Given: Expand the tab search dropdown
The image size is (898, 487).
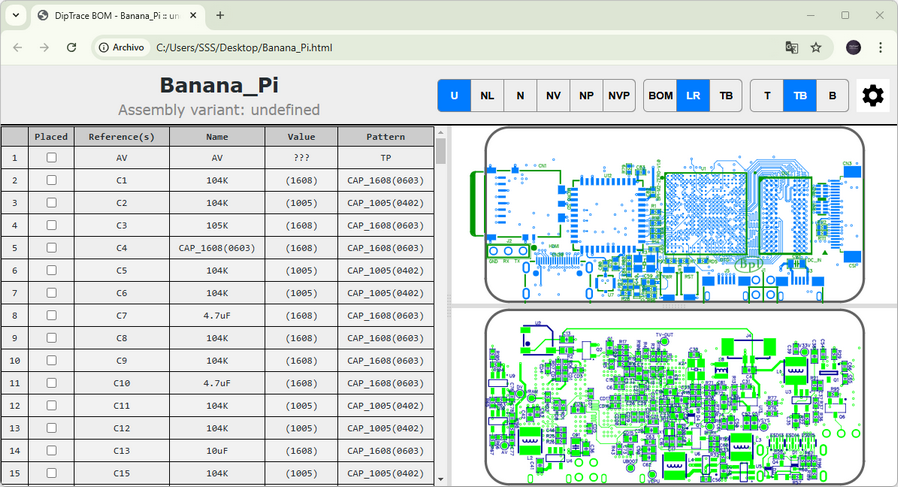Looking at the screenshot, I should click(x=16, y=15).
